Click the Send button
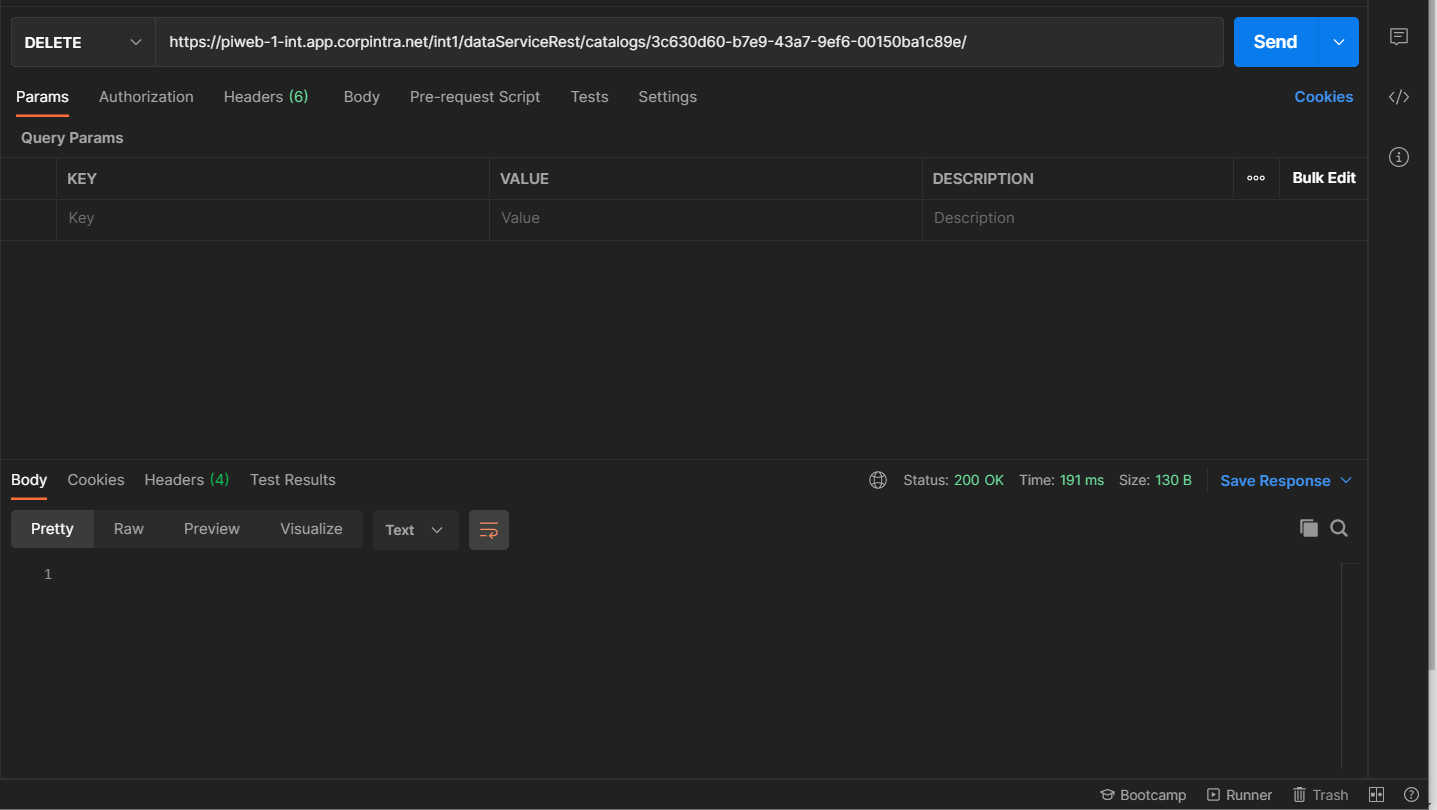 pyautogui.click(x=1274, y=42)
